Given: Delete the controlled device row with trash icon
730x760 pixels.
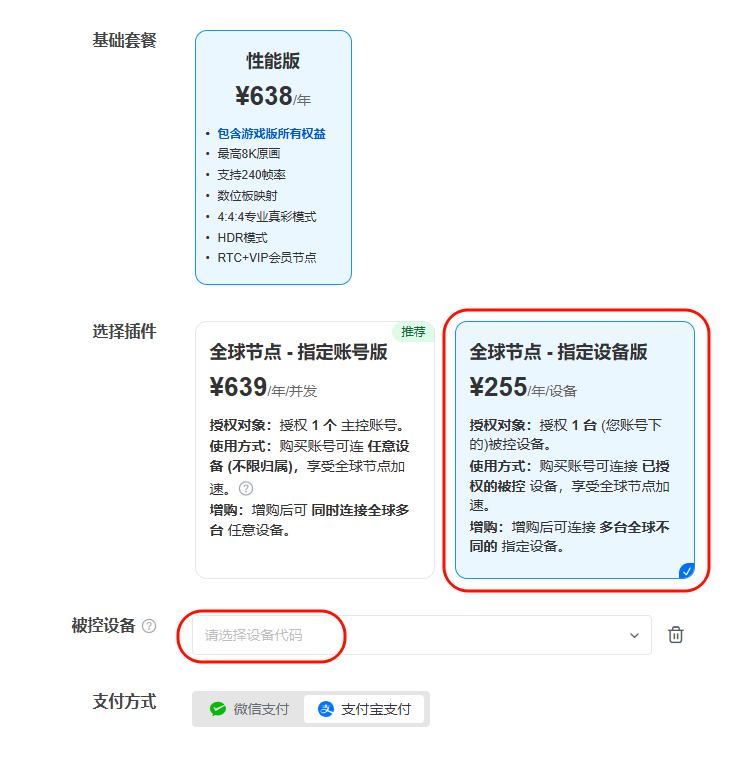Looking at the screenshot, I should click(x=676, y=635).
